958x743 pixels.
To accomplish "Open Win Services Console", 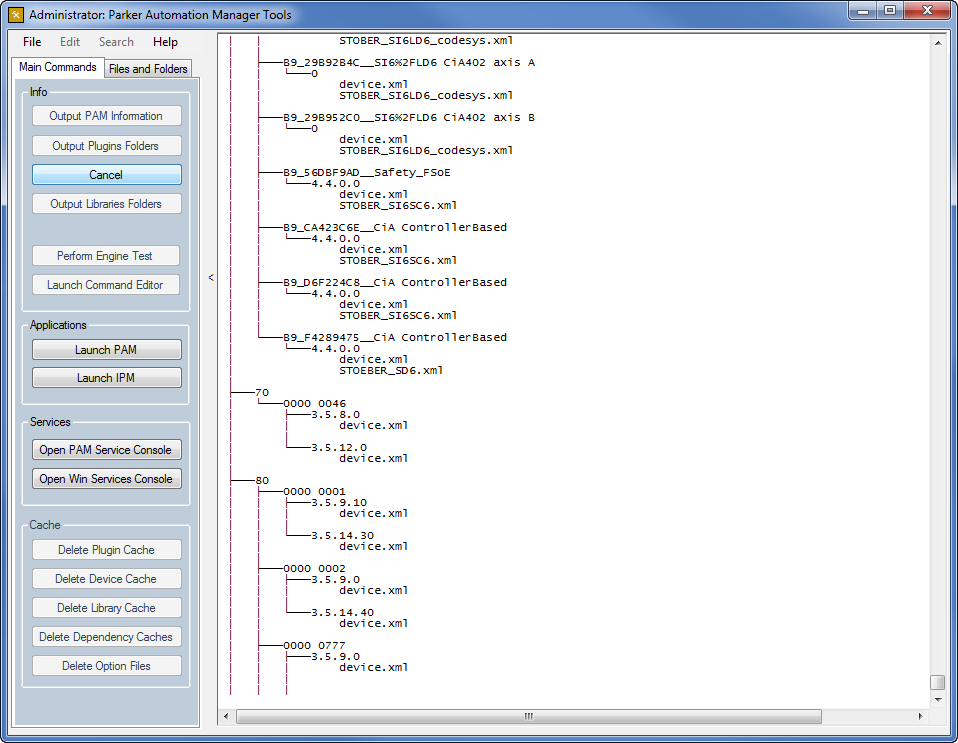I will coord(106,479).
